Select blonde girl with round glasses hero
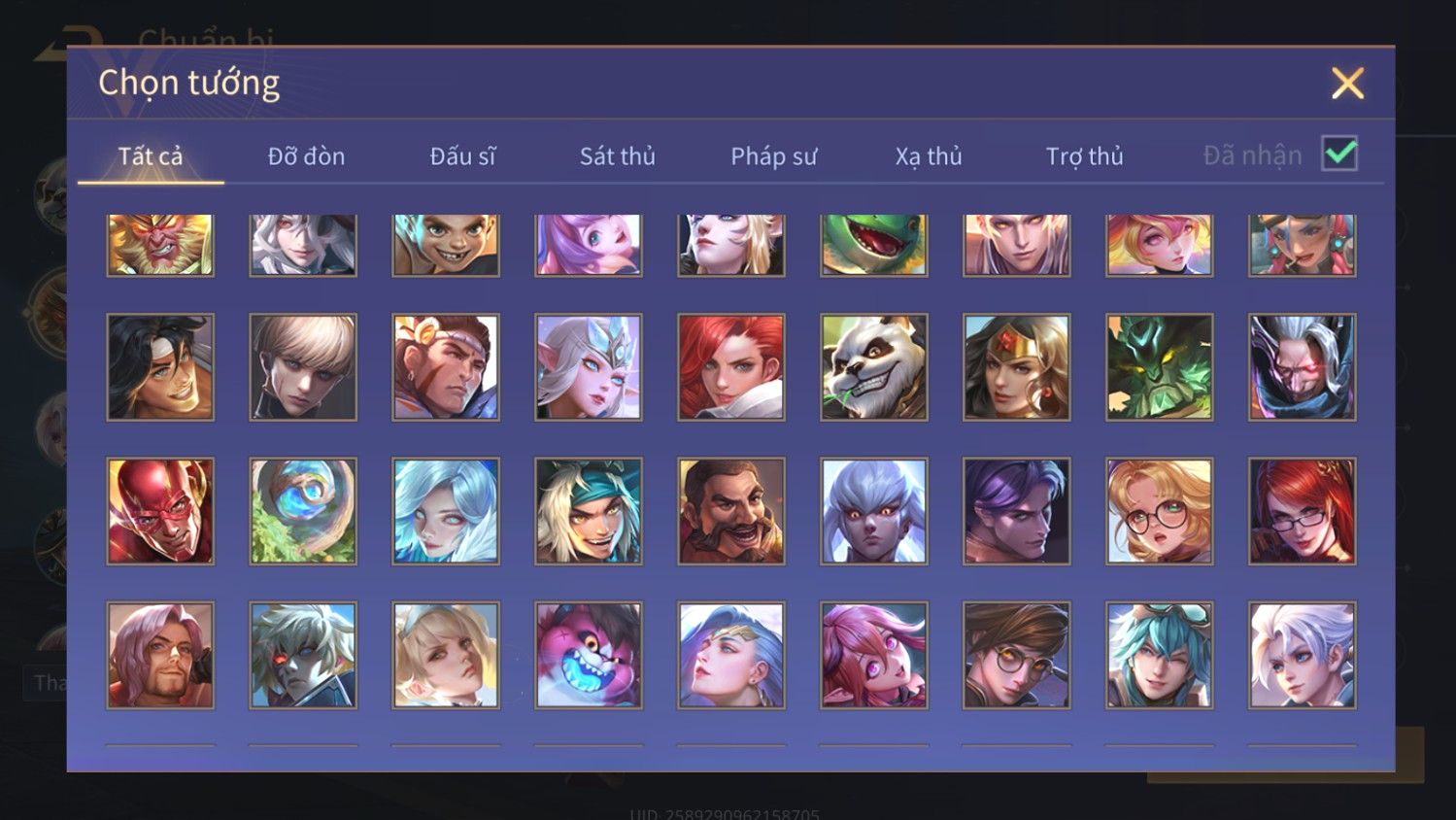 [1160, 511]
